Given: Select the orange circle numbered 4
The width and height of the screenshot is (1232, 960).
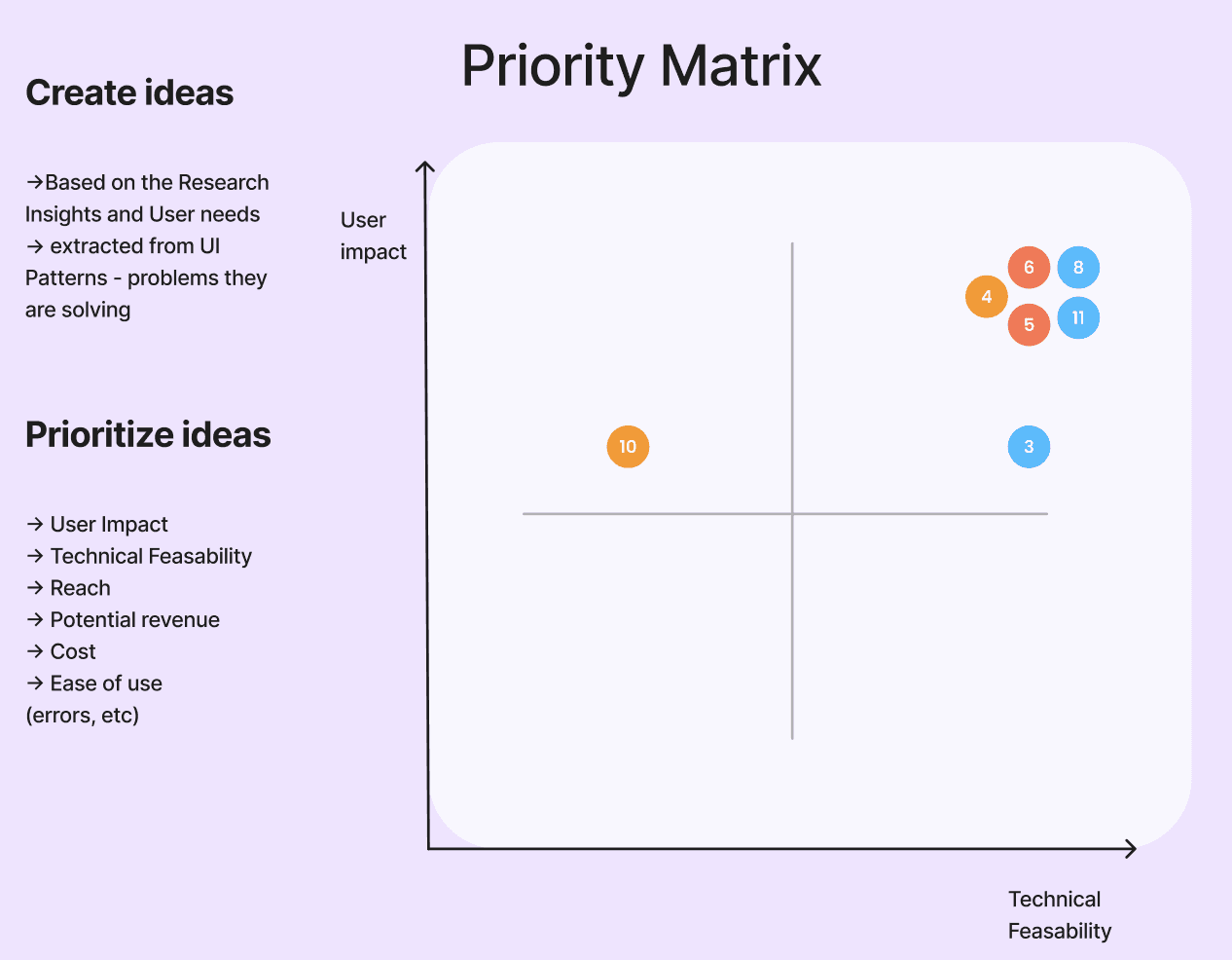Looking at the screenshot, I should [x=987, y=297].
